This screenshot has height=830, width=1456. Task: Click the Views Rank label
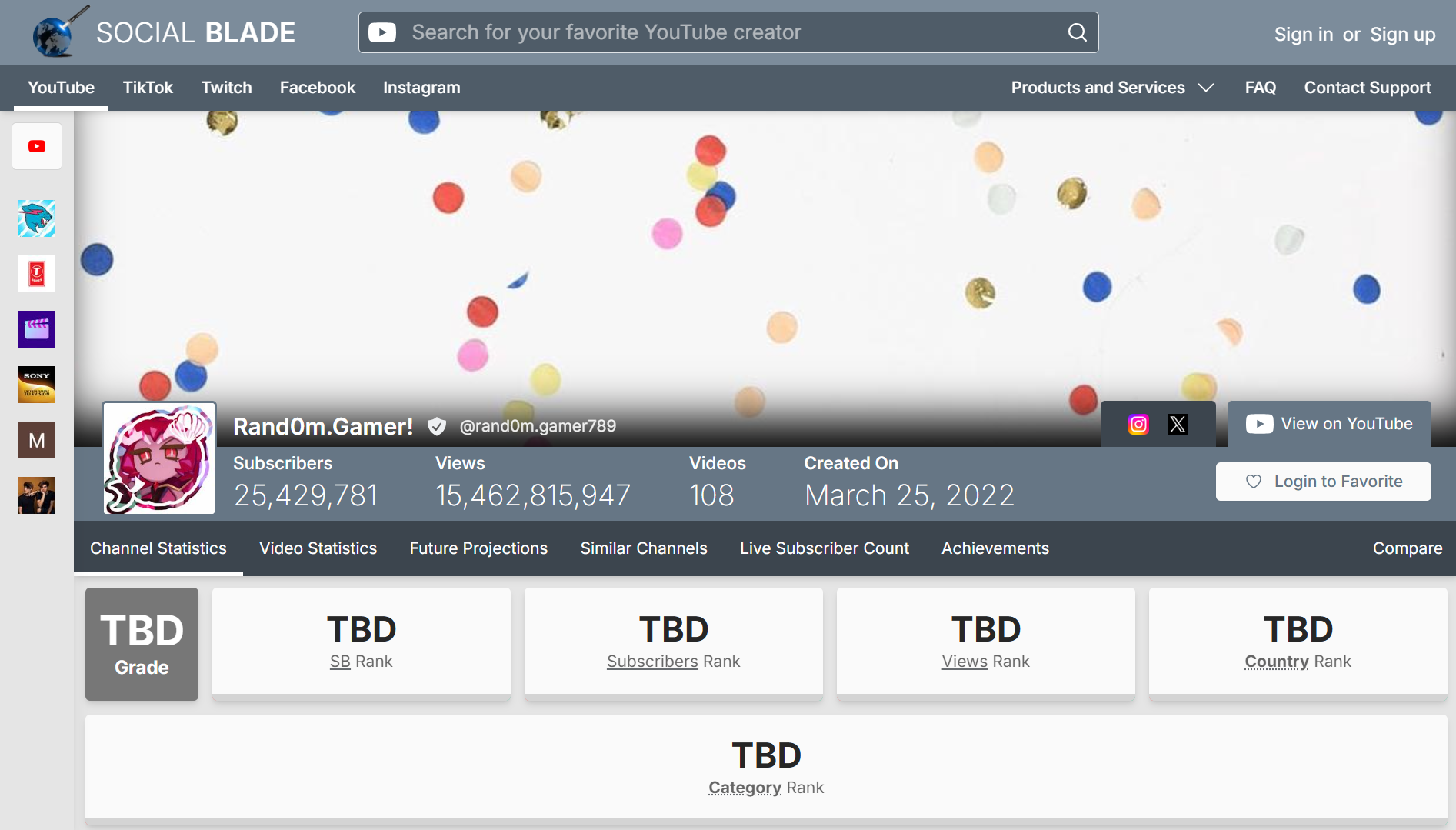pos(985,662)
